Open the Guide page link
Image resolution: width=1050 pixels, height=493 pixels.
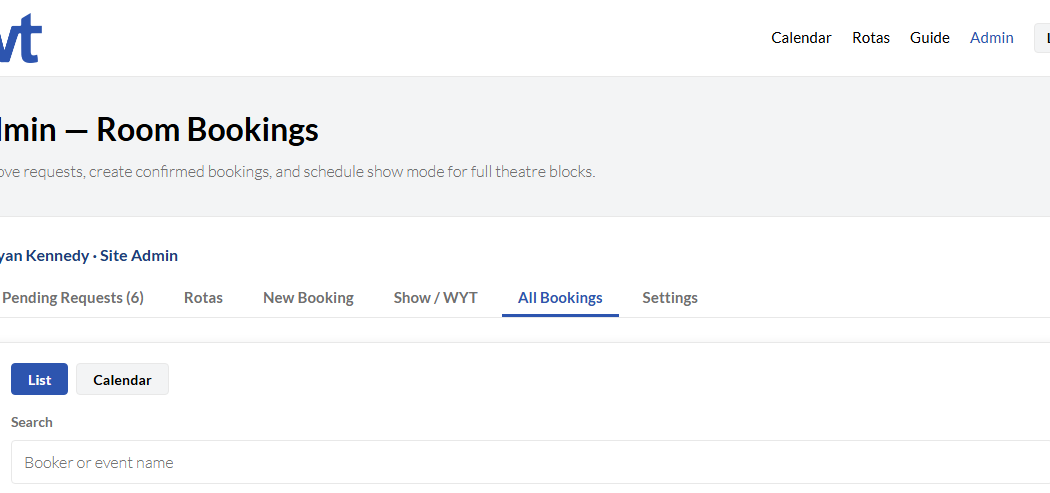click(x=929, y=38)
